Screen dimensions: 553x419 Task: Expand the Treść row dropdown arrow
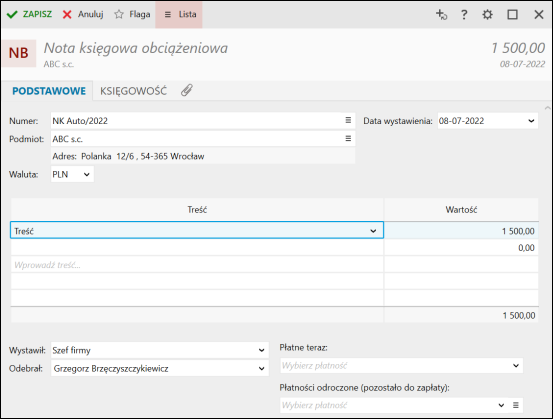point(373,231)
